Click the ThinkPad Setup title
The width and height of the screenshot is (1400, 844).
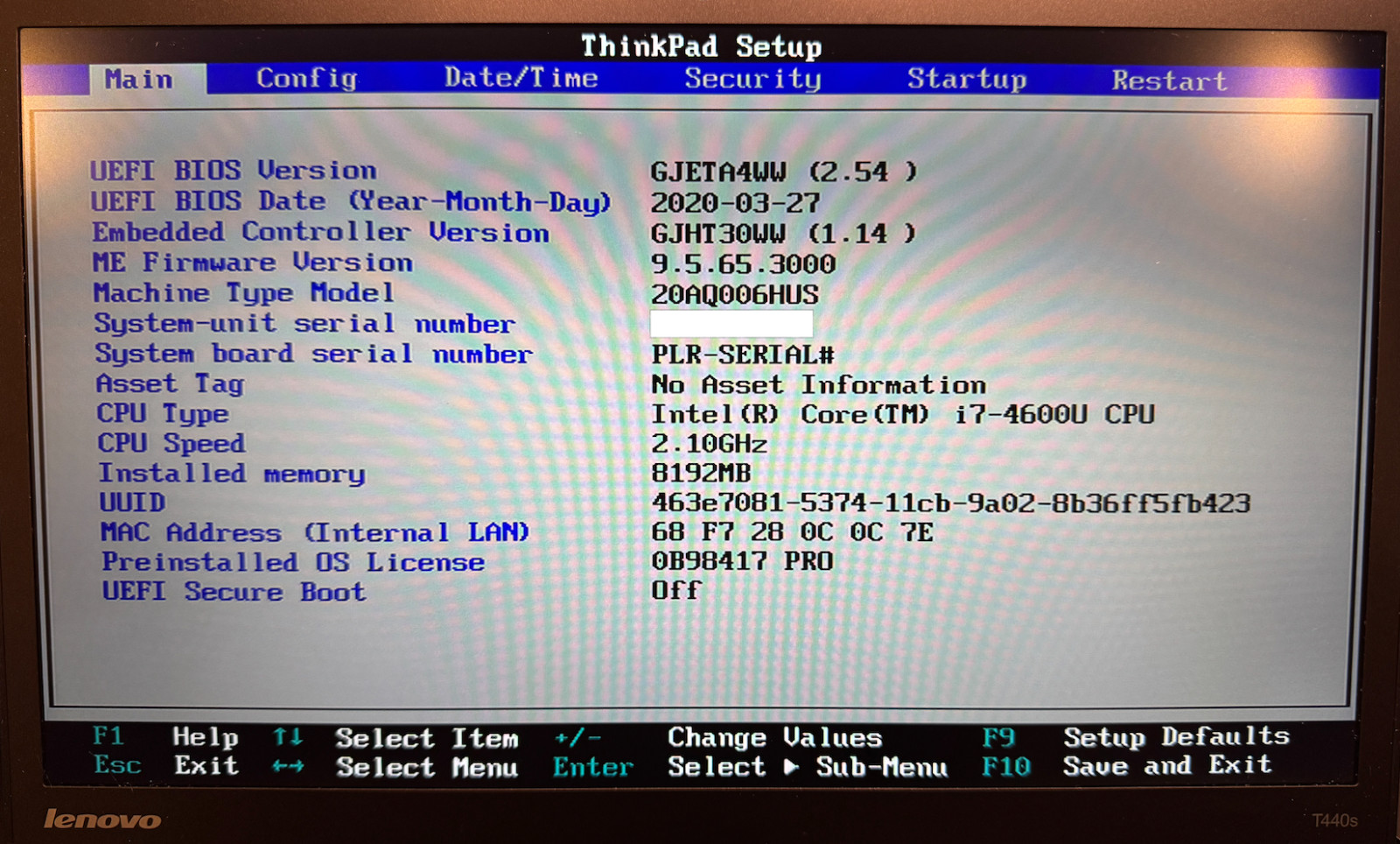click(x=702, y=46)
